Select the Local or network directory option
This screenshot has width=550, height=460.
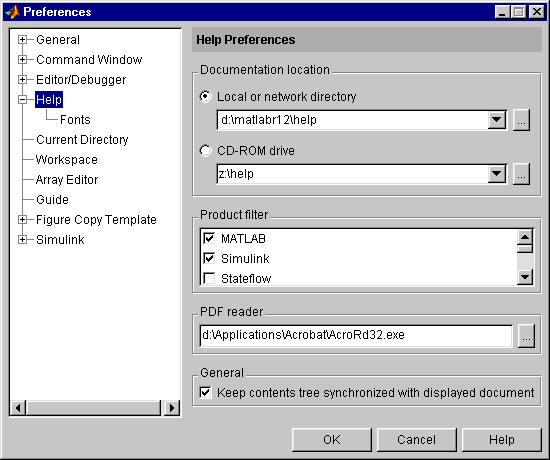[206, 96]
